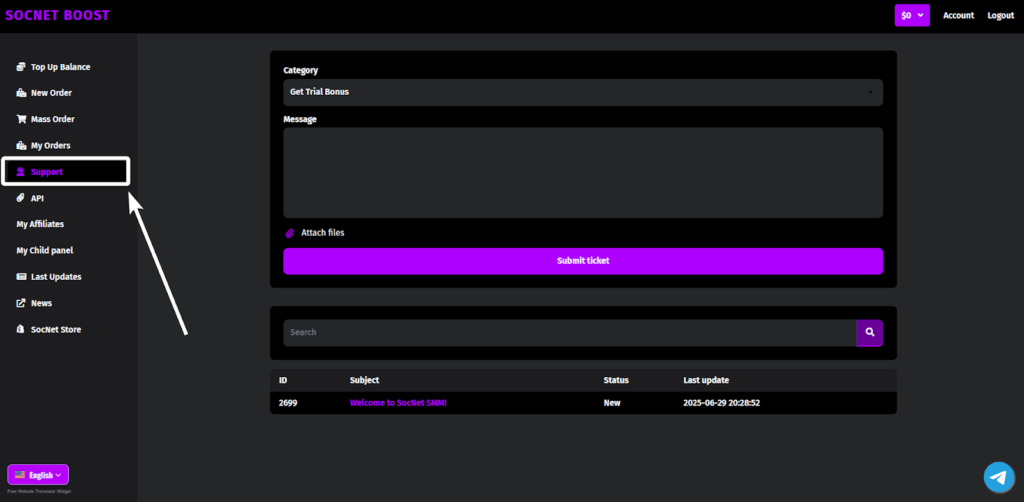Click the News external link icon
This screenshot has height=502, width=1024.
point(21,303)
